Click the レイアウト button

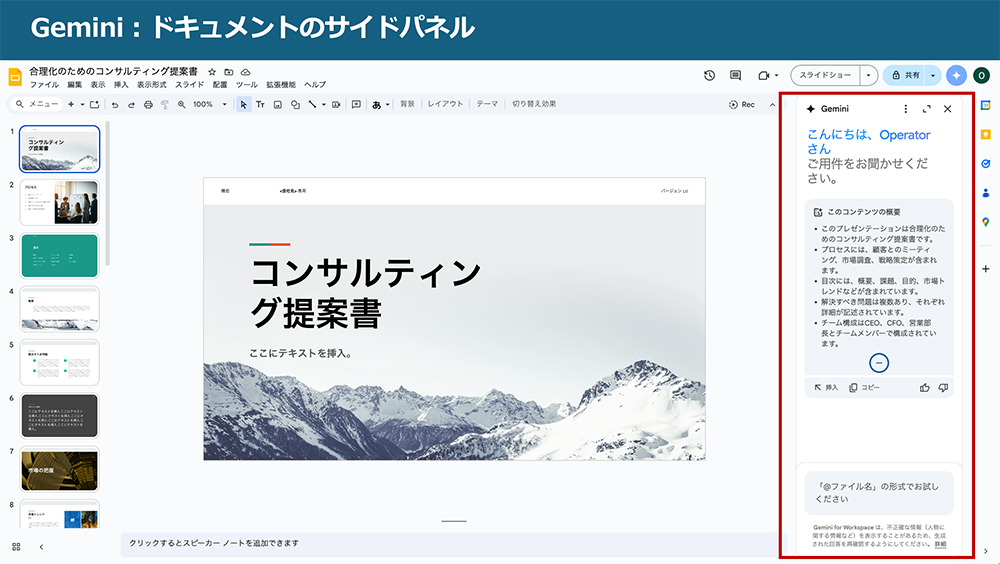tap(445, 104)
